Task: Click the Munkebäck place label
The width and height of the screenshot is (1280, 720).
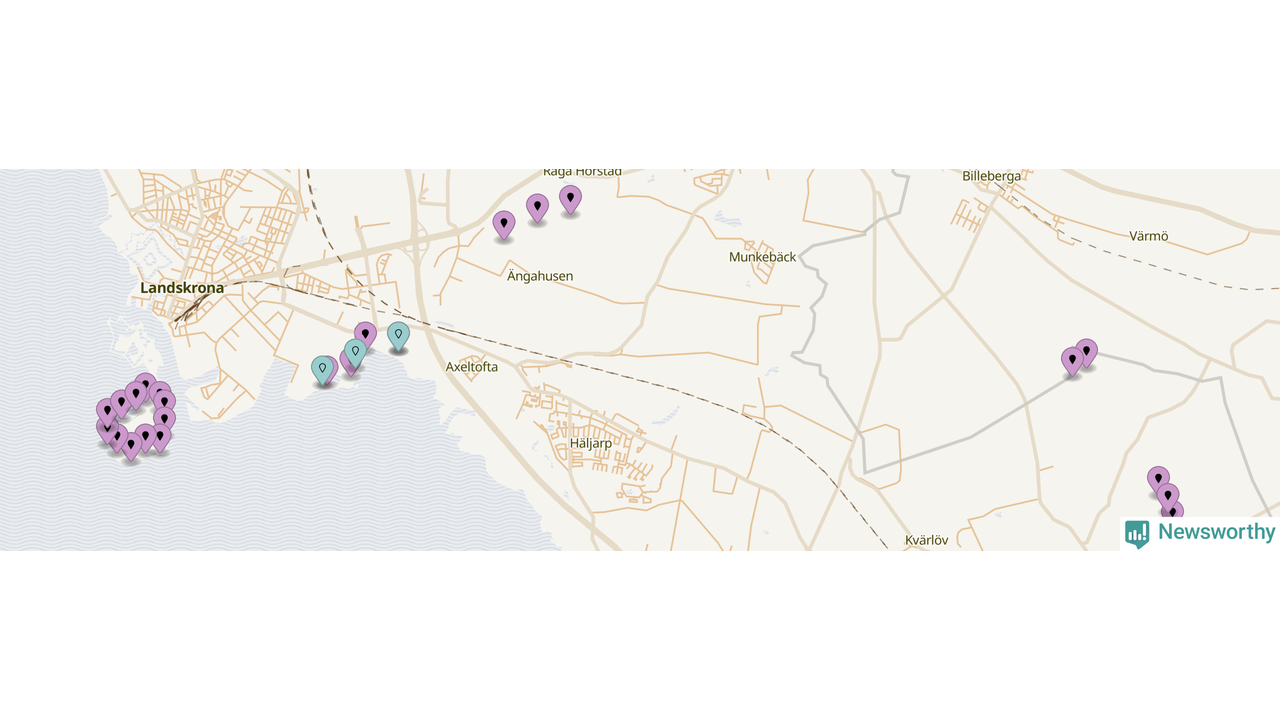Action: [x=763, y=257]
